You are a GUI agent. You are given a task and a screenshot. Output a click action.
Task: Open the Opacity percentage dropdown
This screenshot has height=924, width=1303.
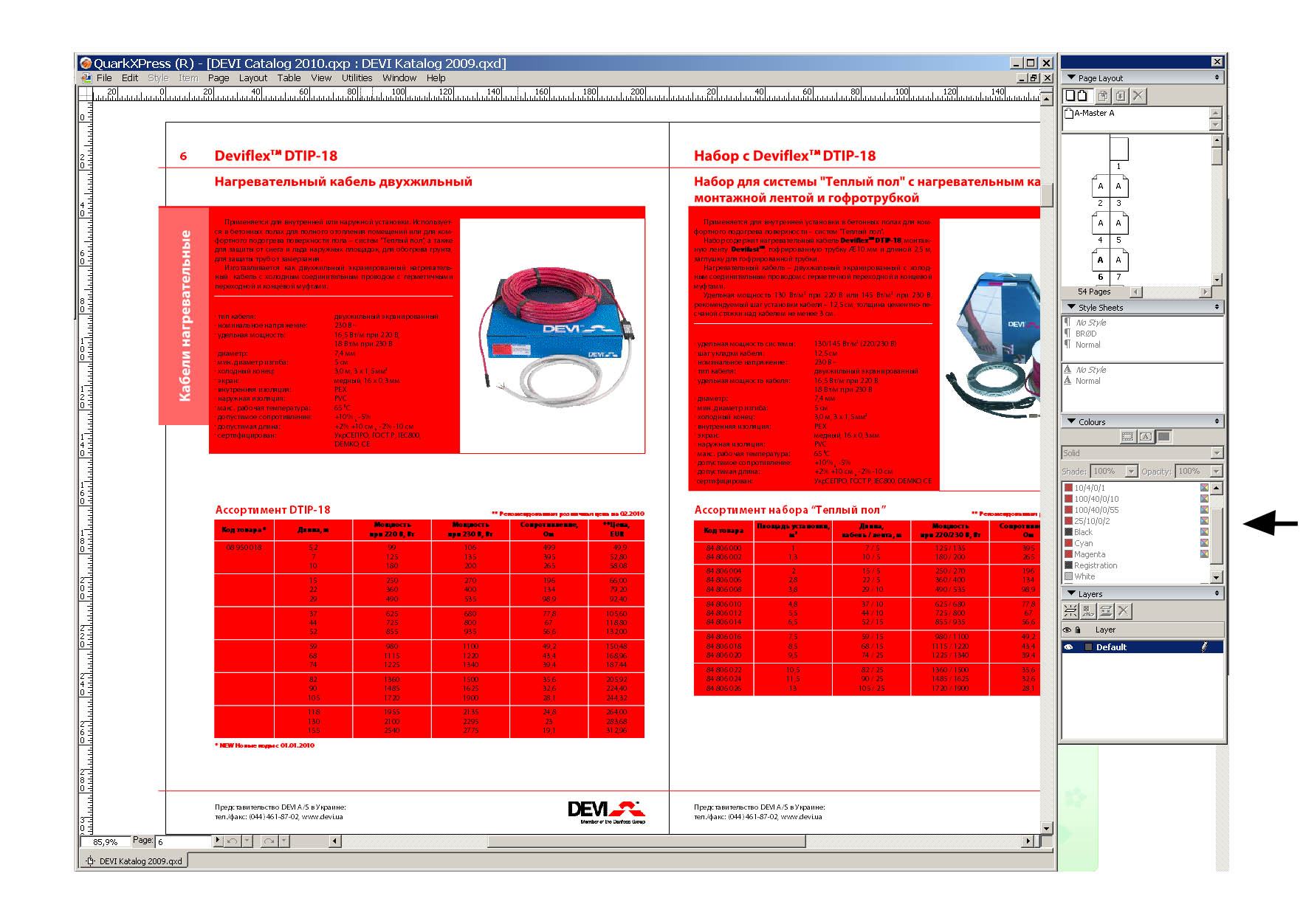[1217, 471]
